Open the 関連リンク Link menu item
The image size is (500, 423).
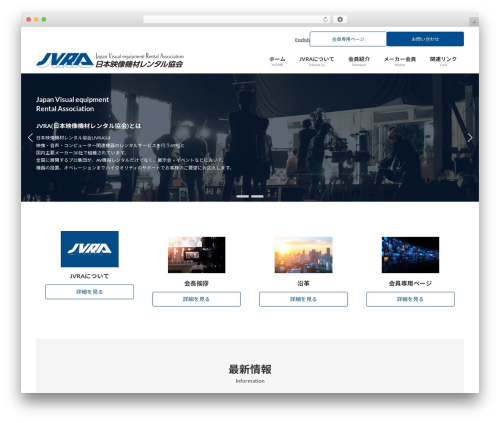(443, 61)
